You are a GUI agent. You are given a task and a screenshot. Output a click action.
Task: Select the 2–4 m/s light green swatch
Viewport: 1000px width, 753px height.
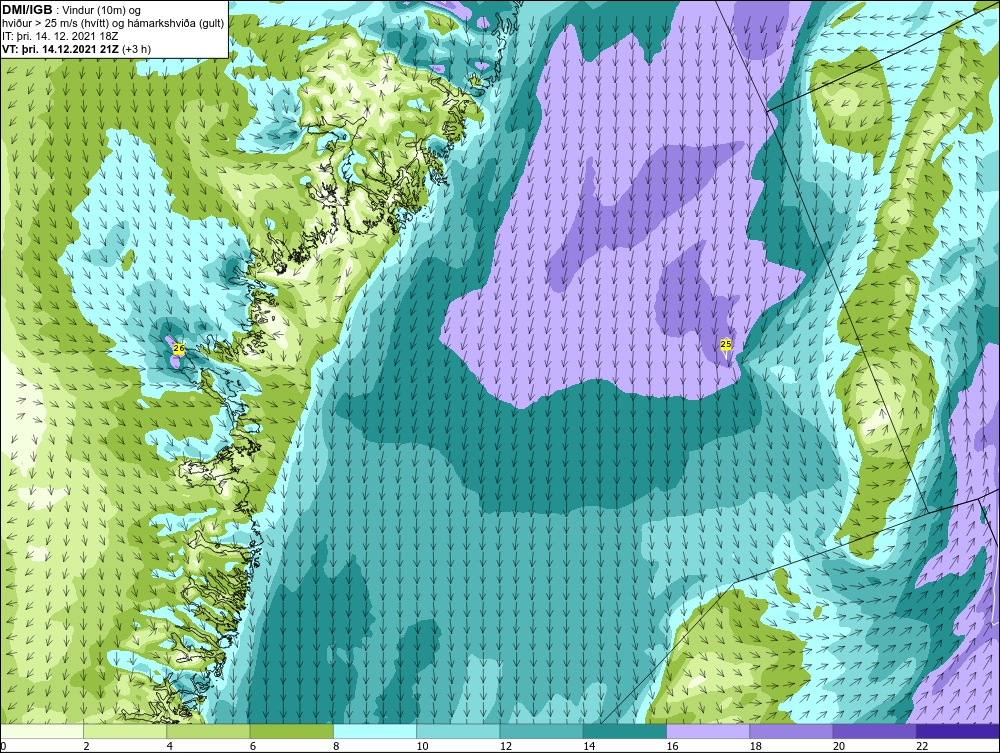click(x=125, y=731)
